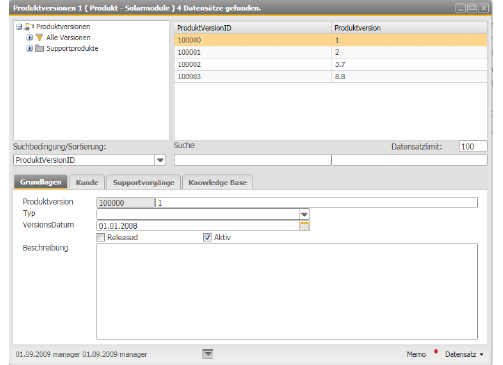Click the first Suche input field
Image resolution: width=503 pixels, height=365 pixels.
coord(253,160)
